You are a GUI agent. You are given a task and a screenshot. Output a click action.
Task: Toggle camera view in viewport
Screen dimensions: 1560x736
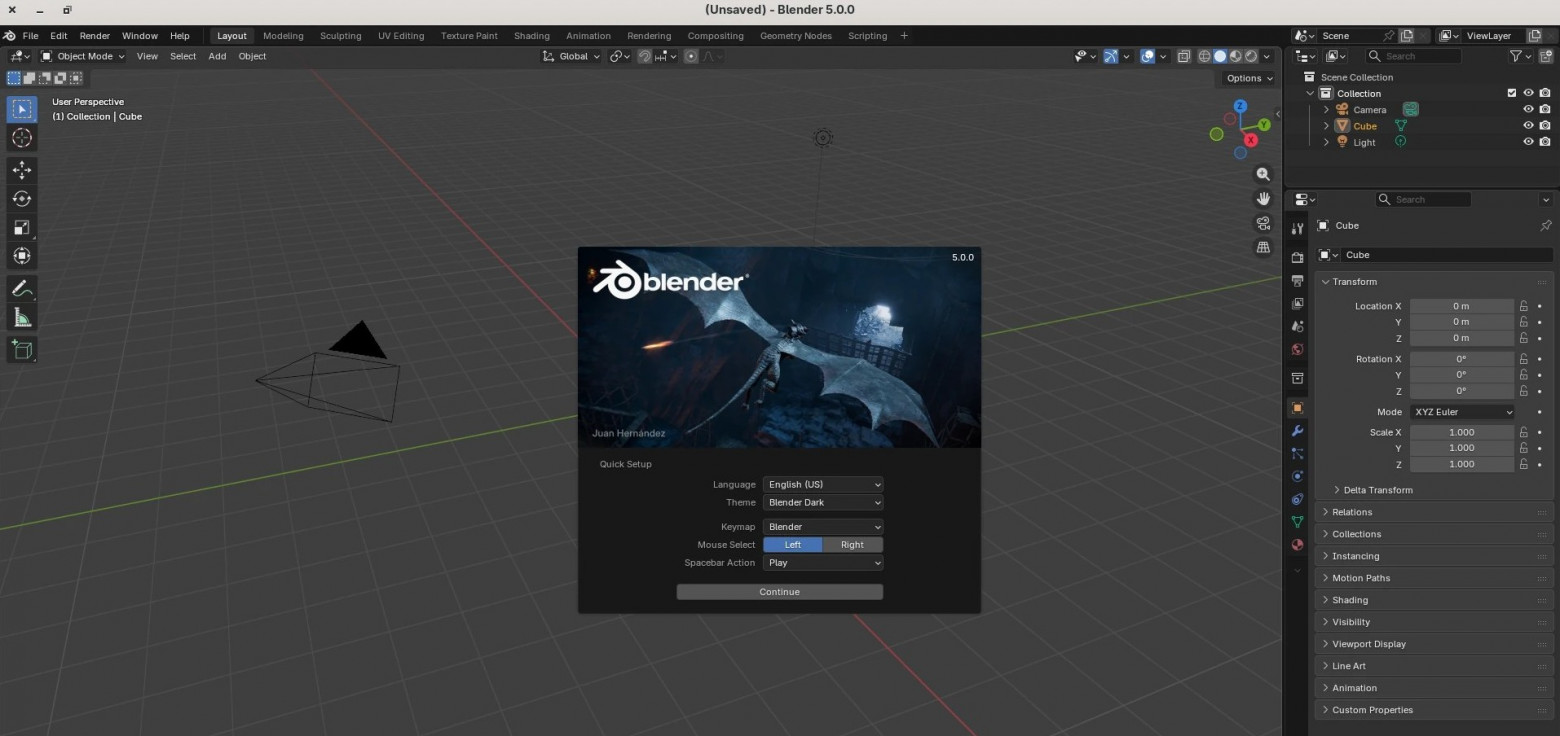[1263, 223]
